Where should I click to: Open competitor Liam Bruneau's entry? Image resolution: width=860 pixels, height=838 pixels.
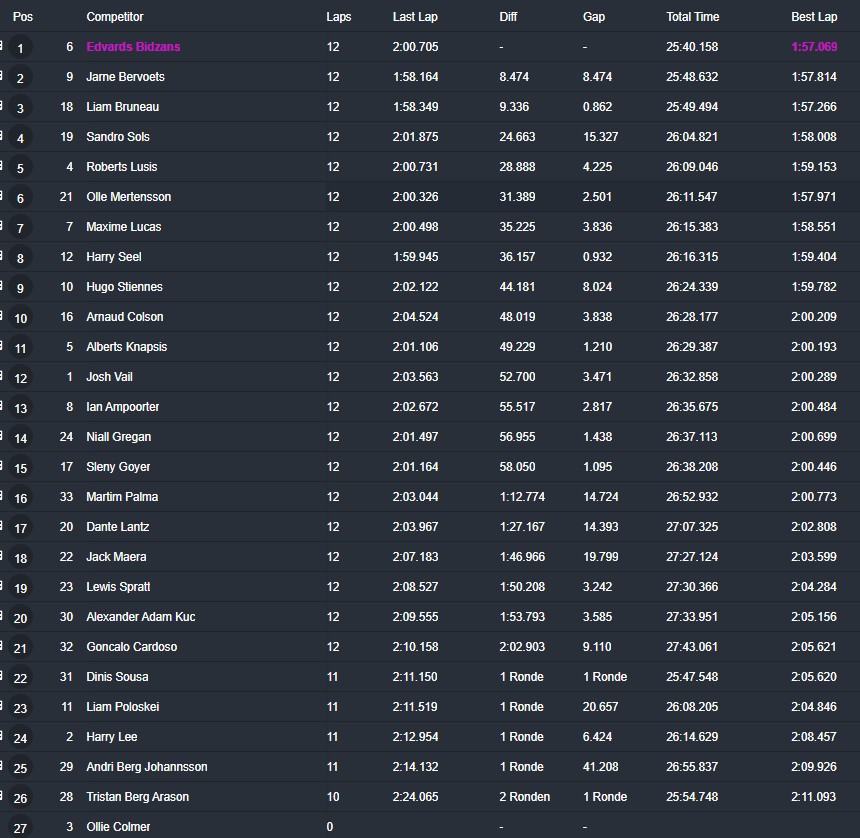coord(122,107)
